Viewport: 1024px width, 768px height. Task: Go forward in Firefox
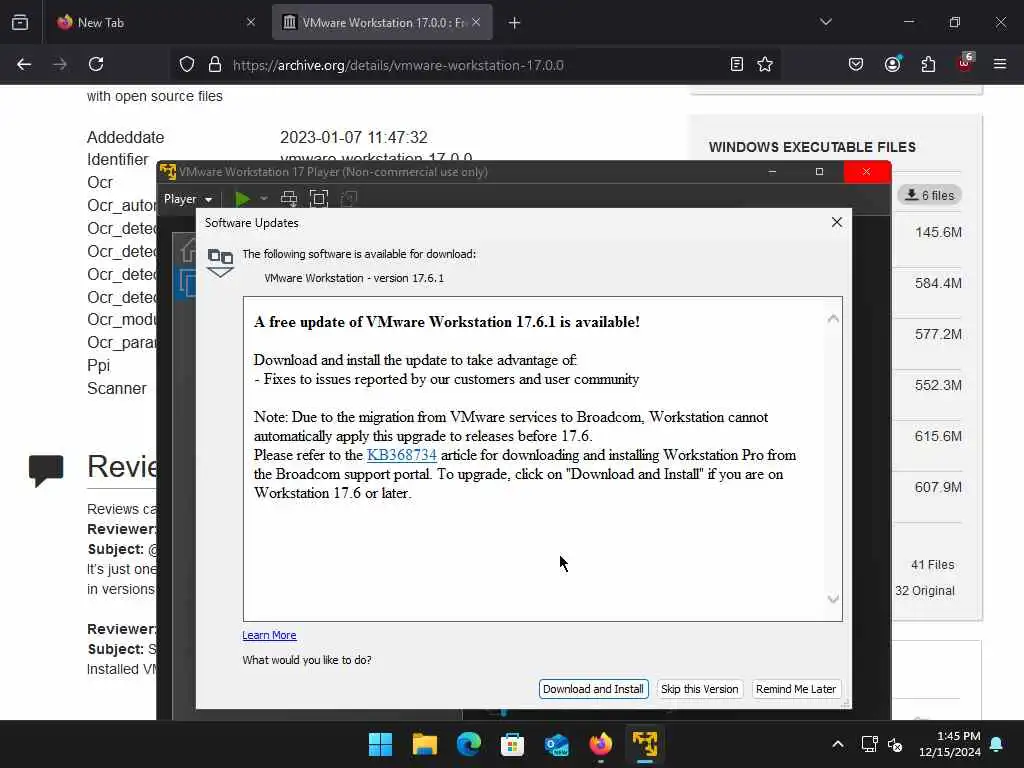[x=60, y=64]
